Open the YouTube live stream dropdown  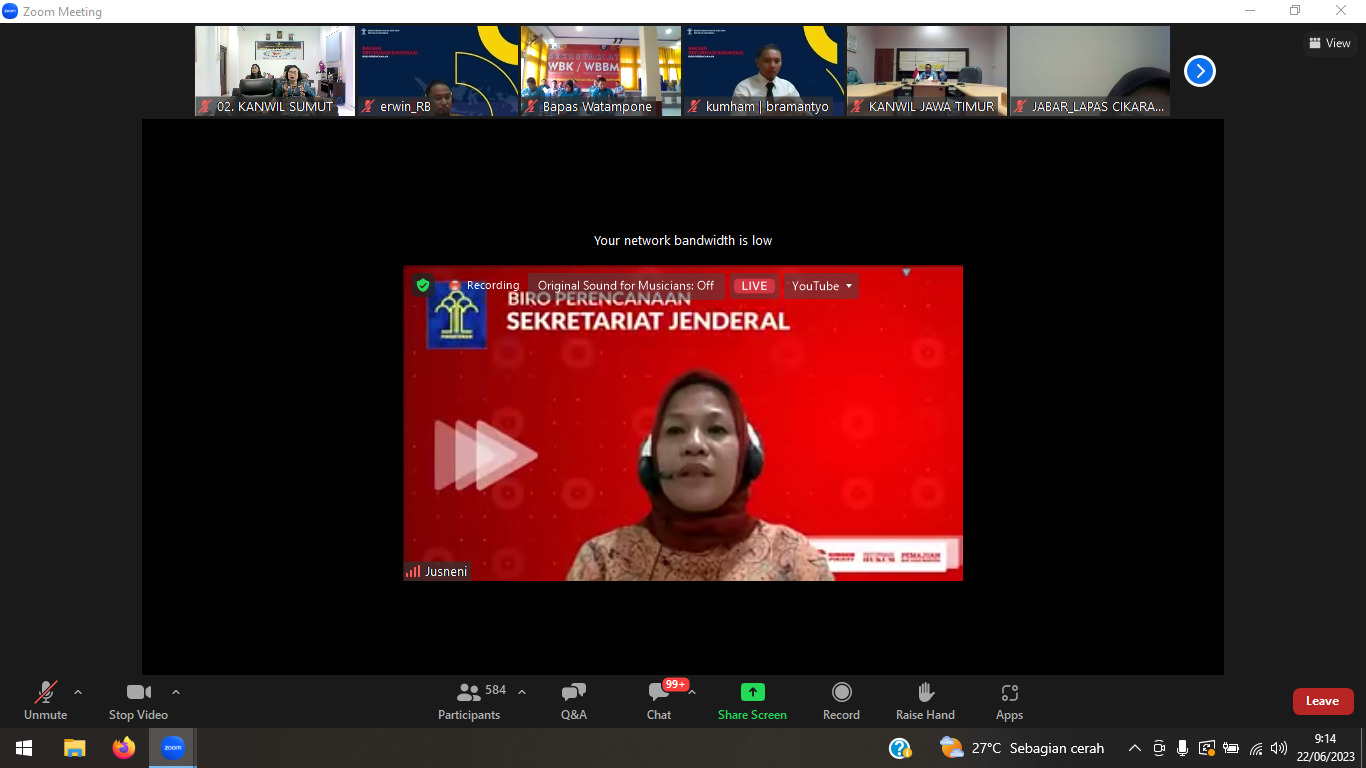pos(821,286)
